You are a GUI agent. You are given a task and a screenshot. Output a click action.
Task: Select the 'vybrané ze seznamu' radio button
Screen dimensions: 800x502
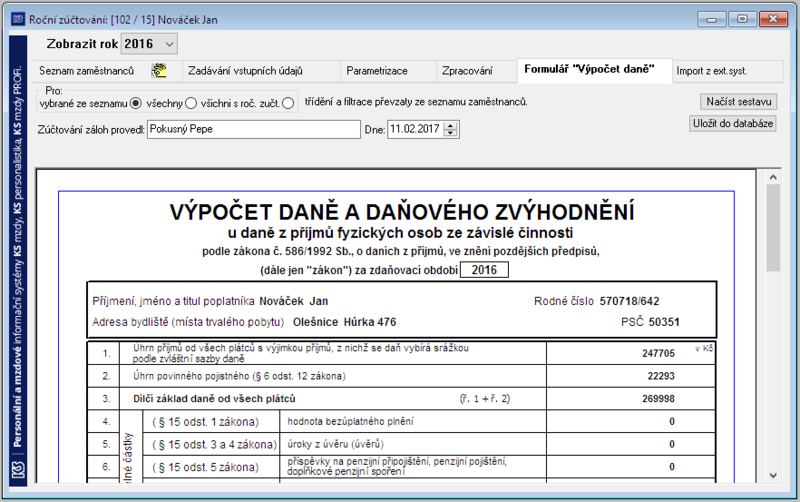135,103
